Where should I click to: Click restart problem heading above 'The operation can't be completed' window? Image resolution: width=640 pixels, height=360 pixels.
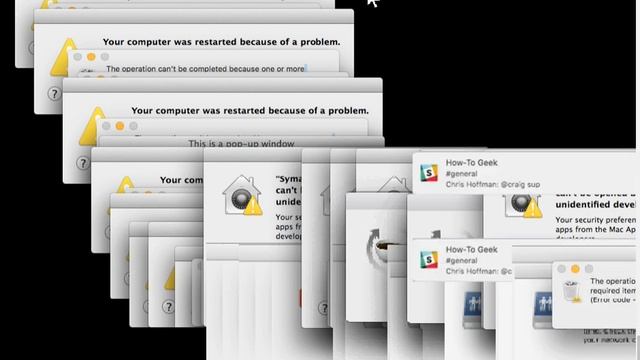pyautogui.click(x=221, y=42)
